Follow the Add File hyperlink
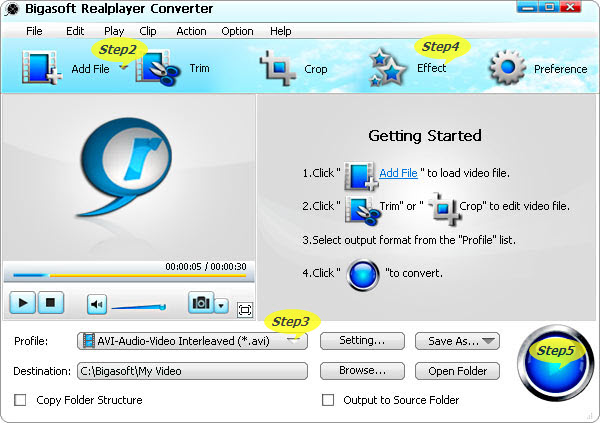This screenshot has height=423, width=600. pyautogui.click(x=398, y=173)
